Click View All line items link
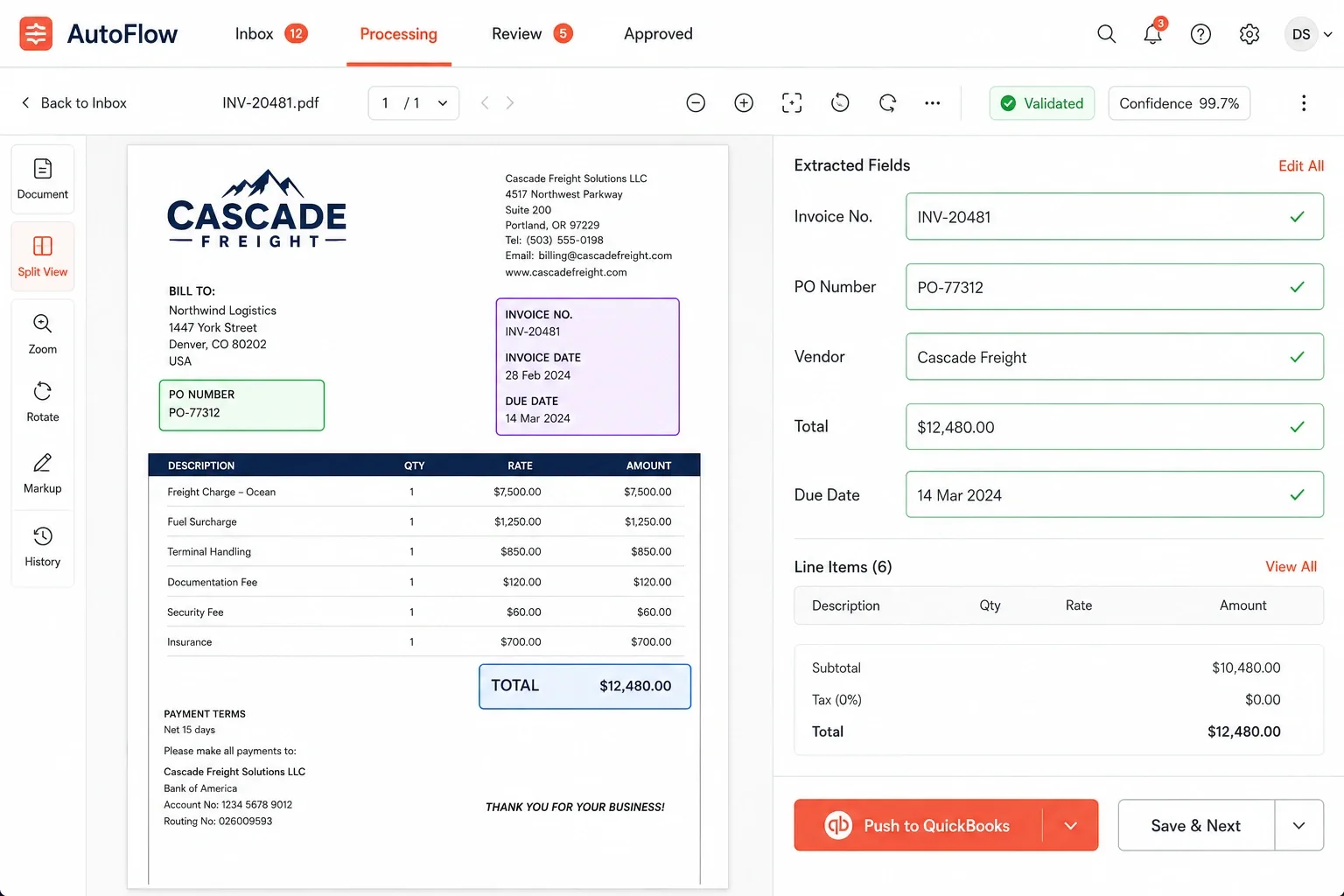The height and width of the screenshot is (896, 1344). click(1291, 567)
